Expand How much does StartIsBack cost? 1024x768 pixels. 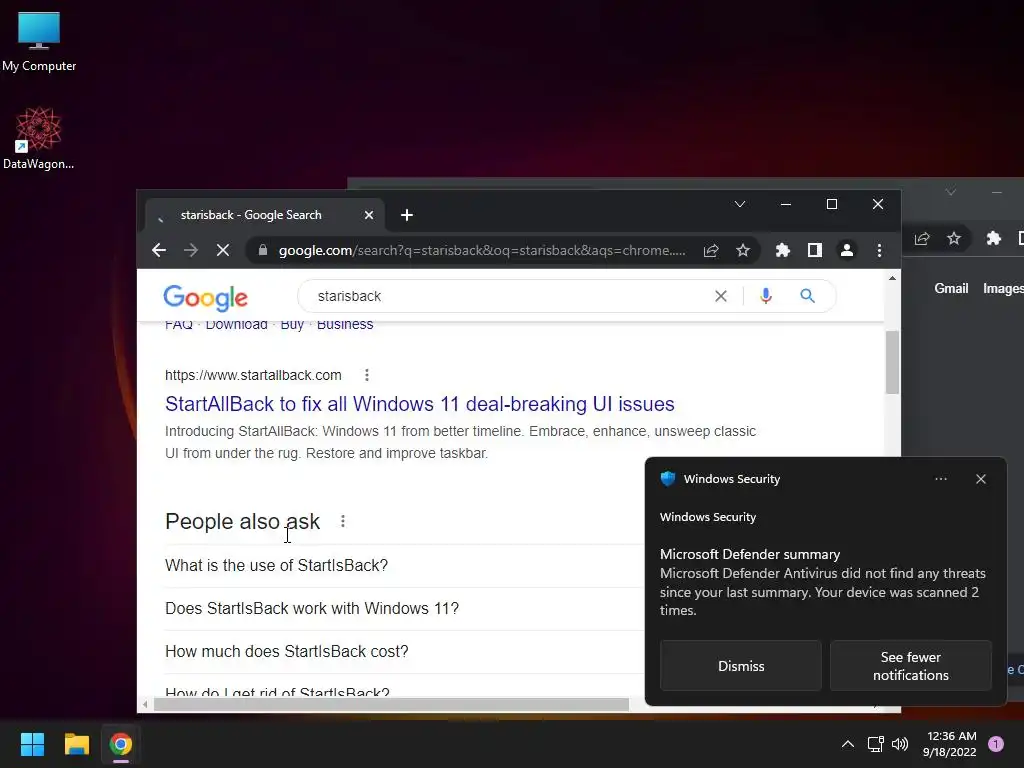pyautogui.click(x=287, y=651)
